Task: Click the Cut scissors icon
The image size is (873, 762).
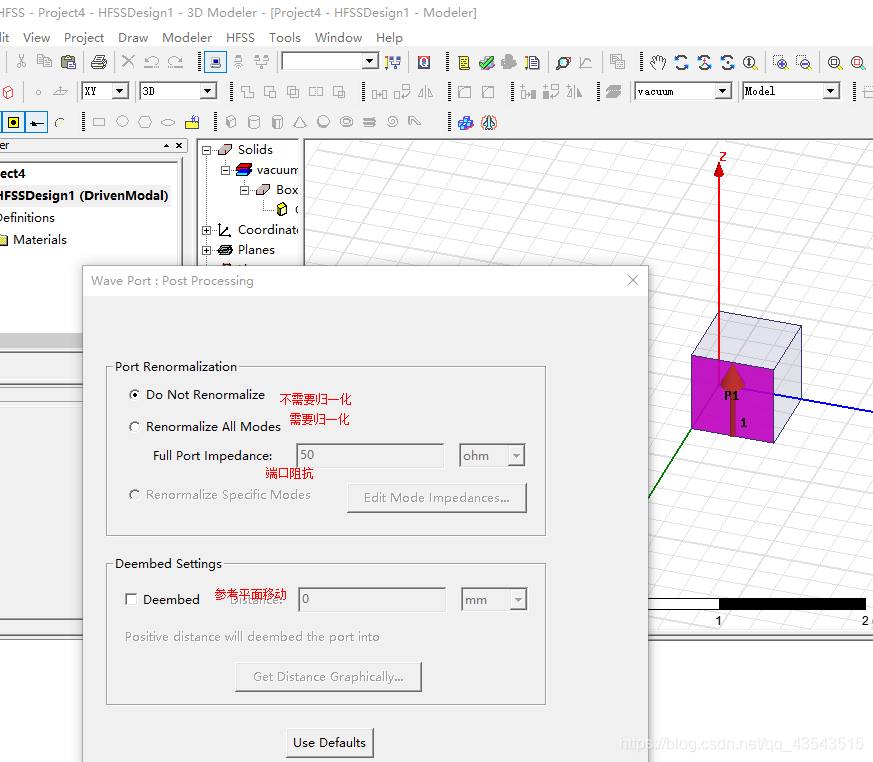Action: (21, 61)
